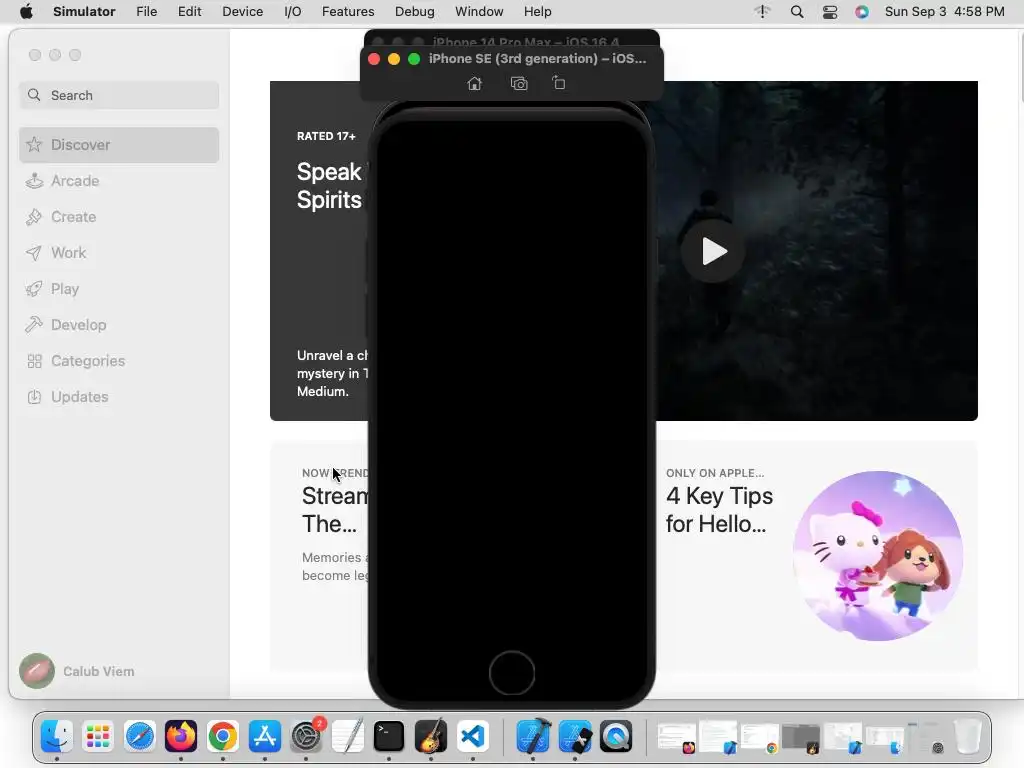Open Finder from the Dock
This screenshot has width=1024, height=768.
[x=57, y=737]
